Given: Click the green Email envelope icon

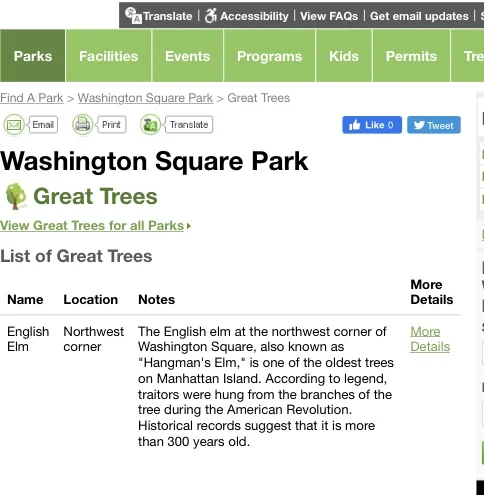Looking at the screenshot, I should pyautogui.click(x=14, y=125).
